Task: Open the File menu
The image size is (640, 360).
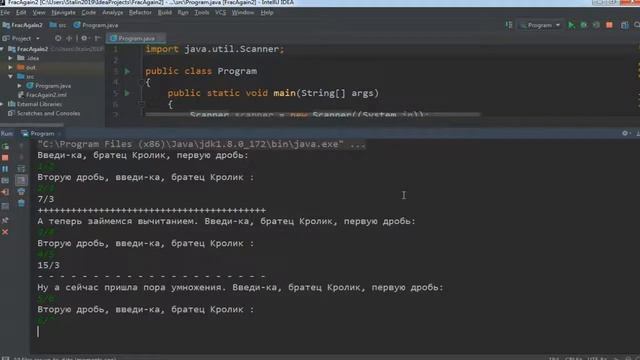Action: 5,13
